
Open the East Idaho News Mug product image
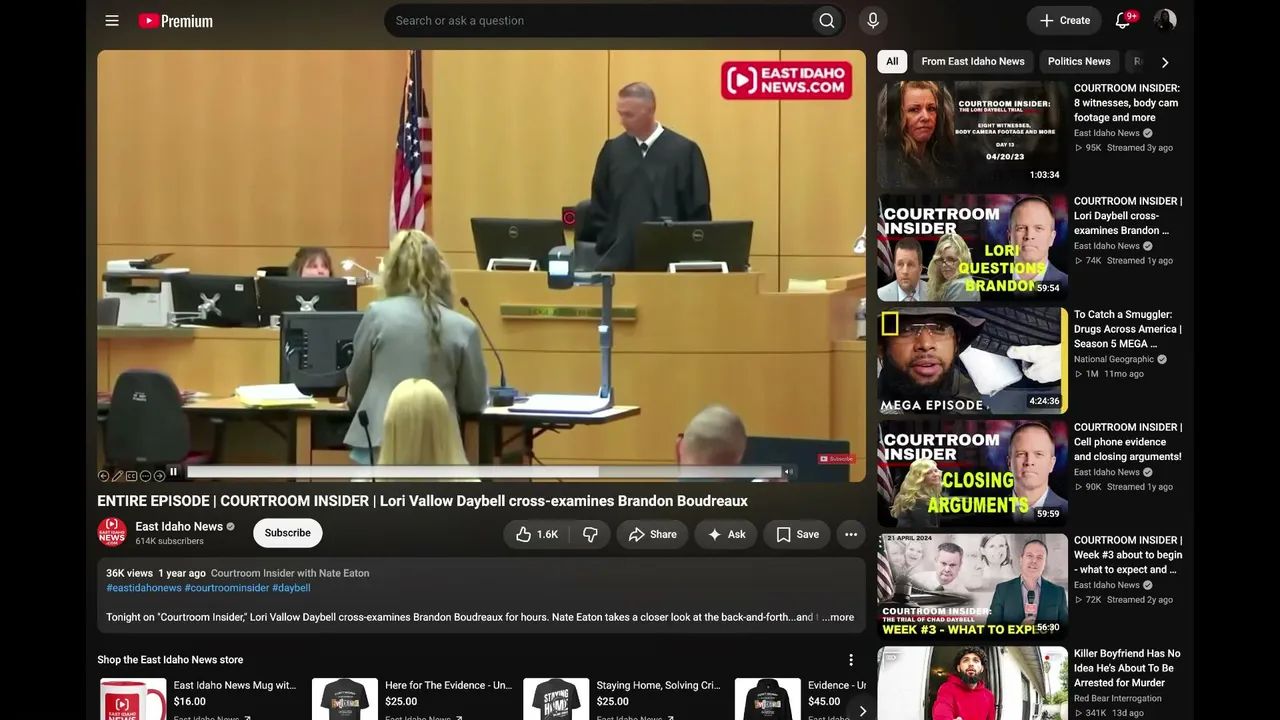pos(133,699)
